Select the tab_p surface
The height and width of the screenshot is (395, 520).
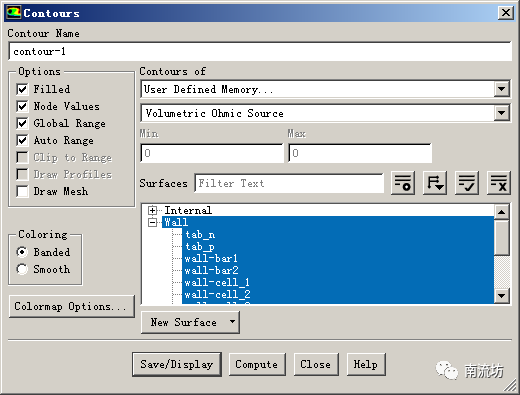tap(200, 247)
